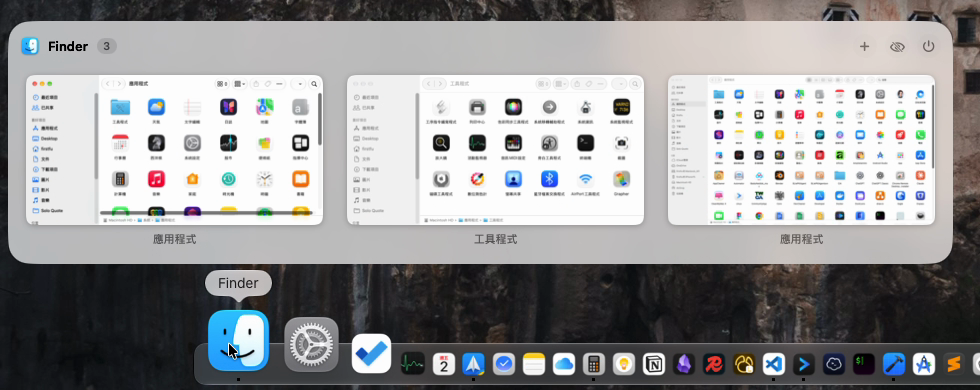Hide Finder using the crossed-eye icon
This screenshot has width=980, height=390.
click(898, 47)
